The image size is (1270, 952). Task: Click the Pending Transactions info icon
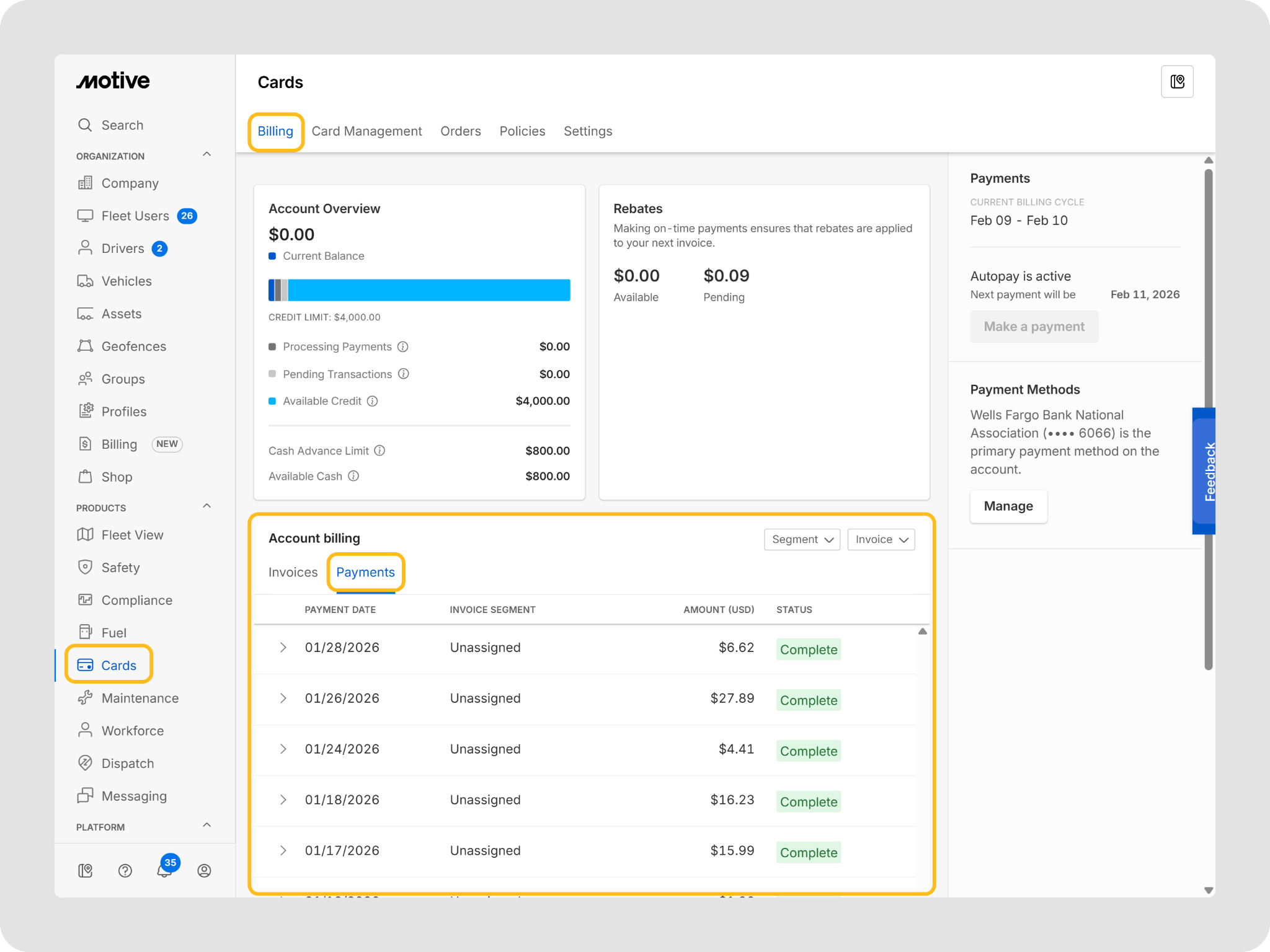coord(404,374)
